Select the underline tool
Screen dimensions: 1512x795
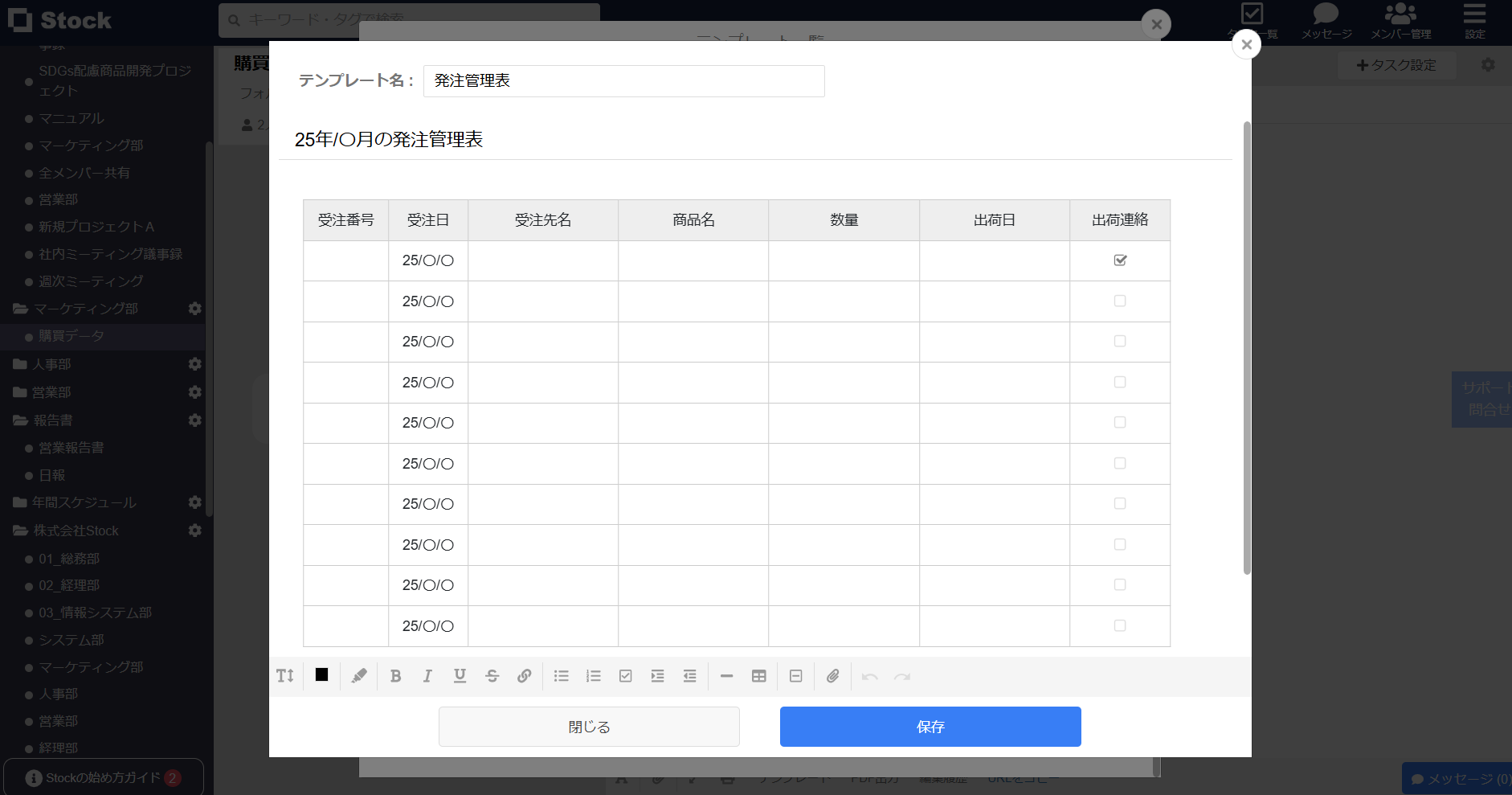click(x=459, y=676)
